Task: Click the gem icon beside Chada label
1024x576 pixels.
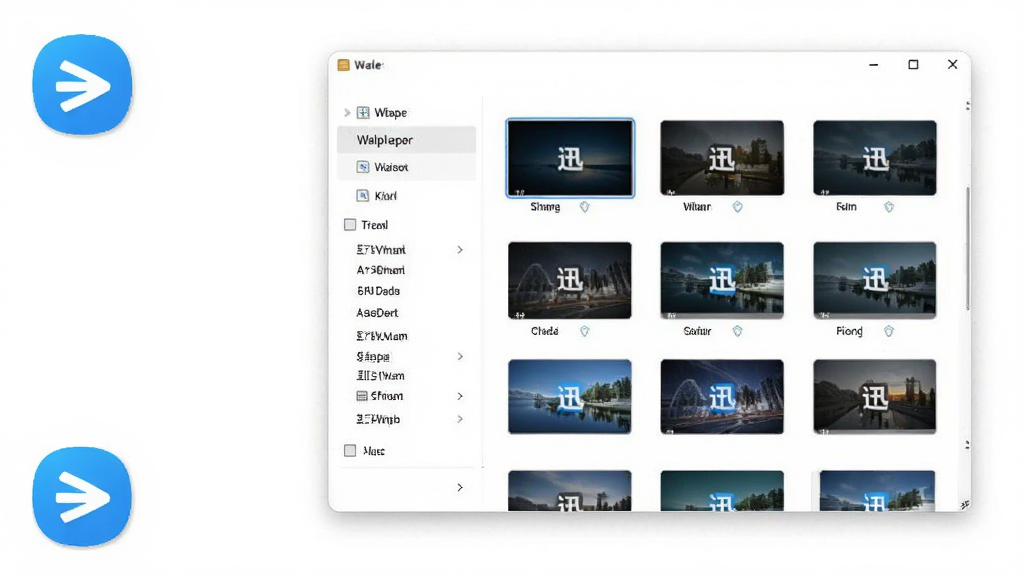Action: click(x=584, y=331)
